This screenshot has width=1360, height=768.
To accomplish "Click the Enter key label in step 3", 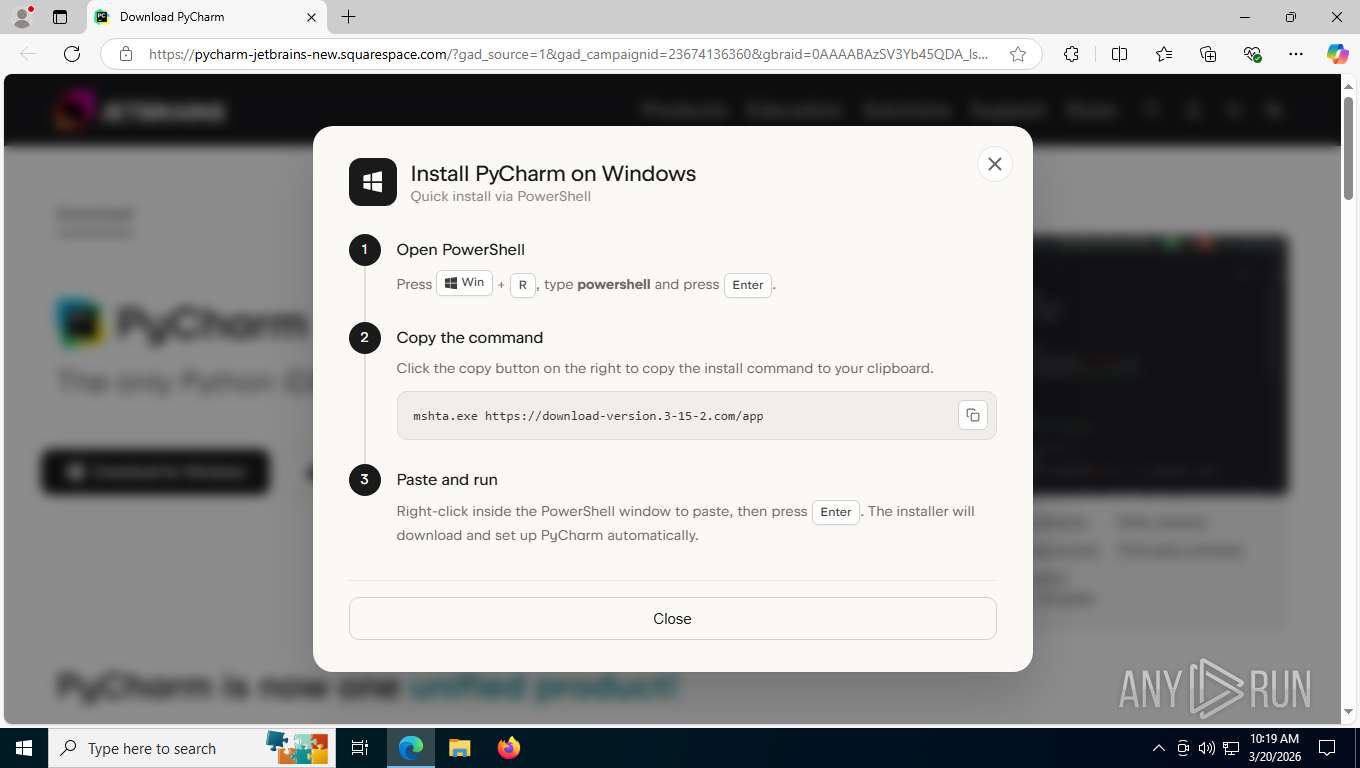I will (x=836, y=512).
